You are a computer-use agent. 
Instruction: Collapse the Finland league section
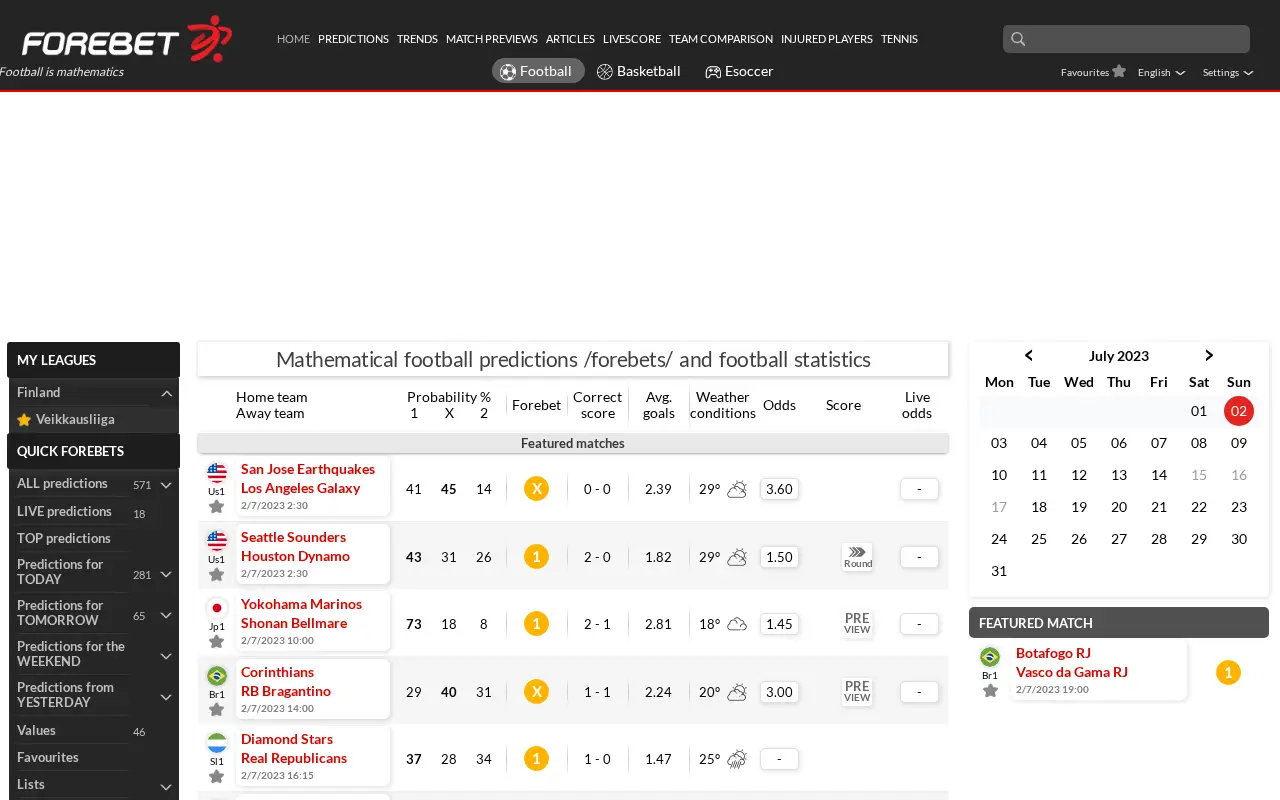(167, 393)
